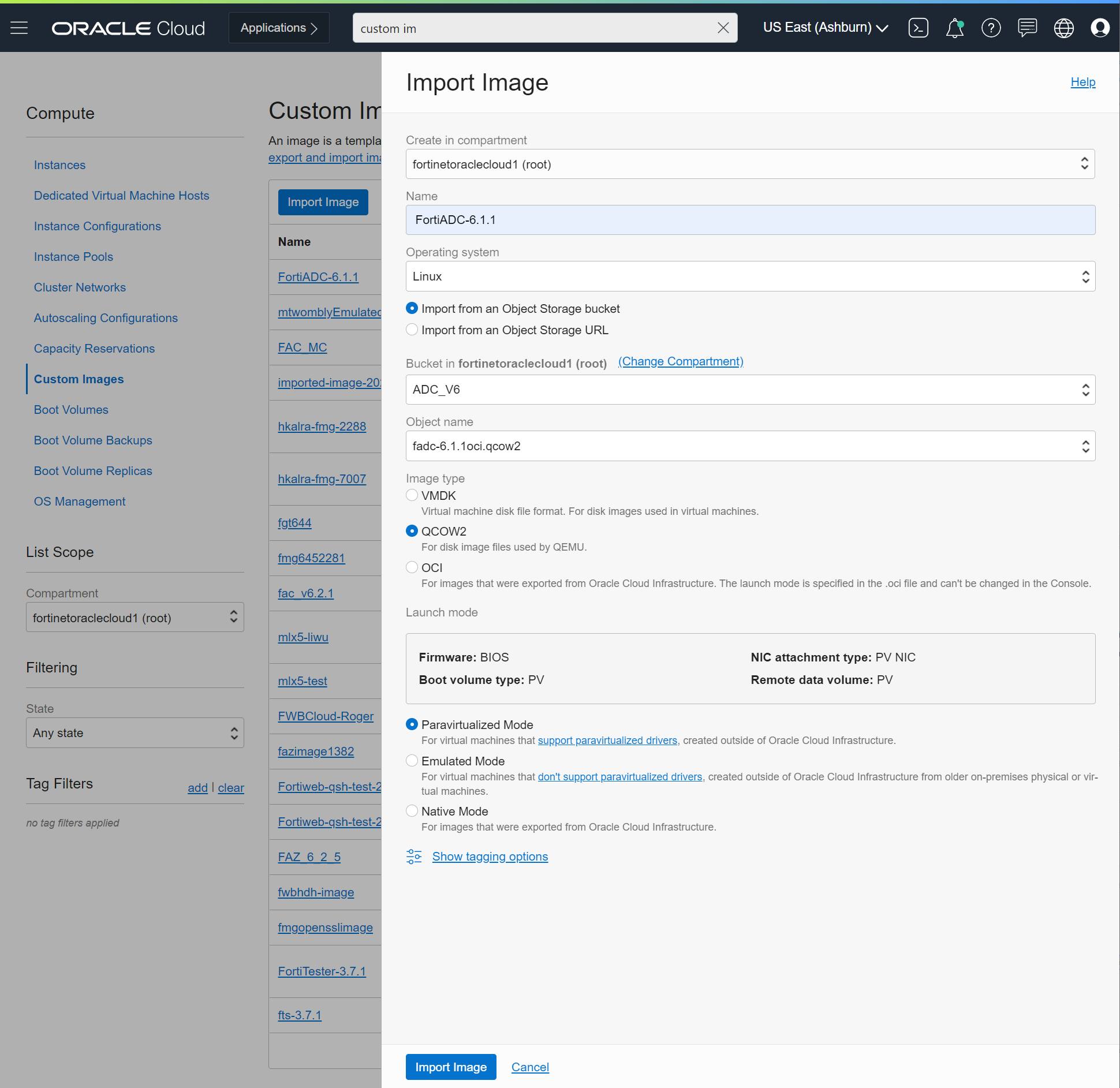This screenshot has height=1088, width=1120.
Task: Open the user profile avatar
Action: point(1100,27)
